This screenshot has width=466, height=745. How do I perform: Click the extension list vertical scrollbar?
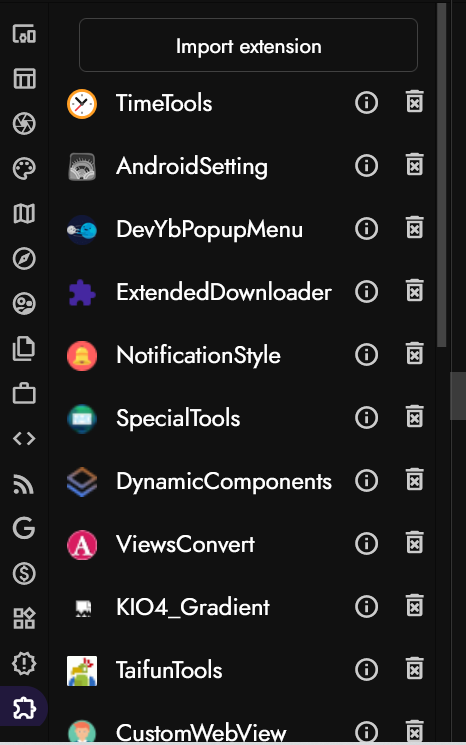(x=441, y=174)
